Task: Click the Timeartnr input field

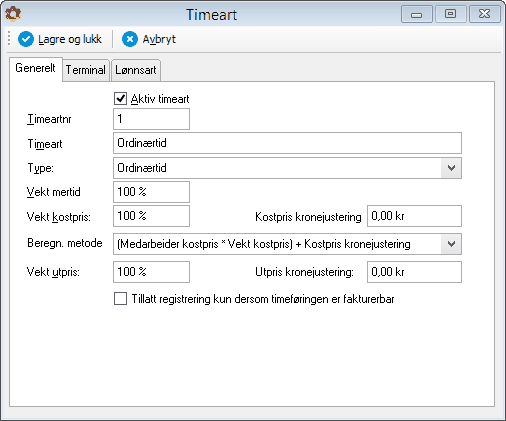Action: click(x=151, y=119)
